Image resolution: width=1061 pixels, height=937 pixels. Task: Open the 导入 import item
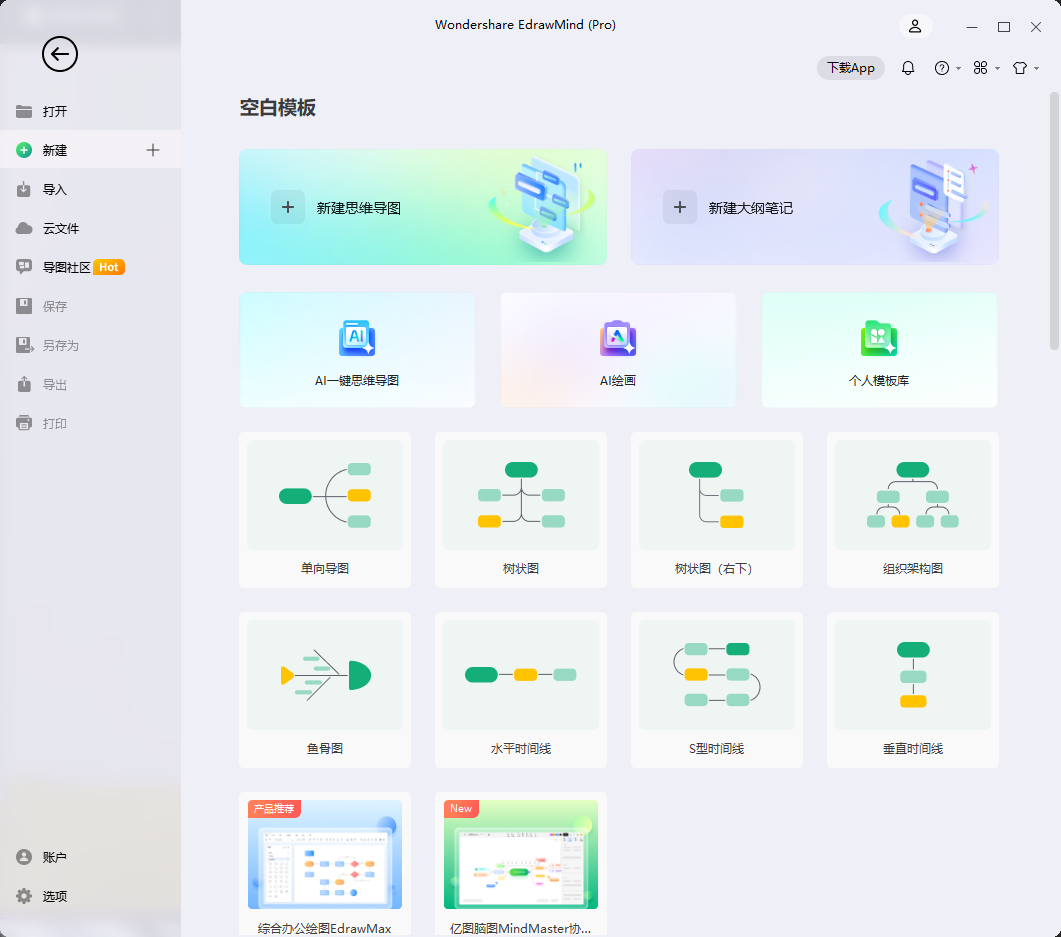click(x=90, y=189)
